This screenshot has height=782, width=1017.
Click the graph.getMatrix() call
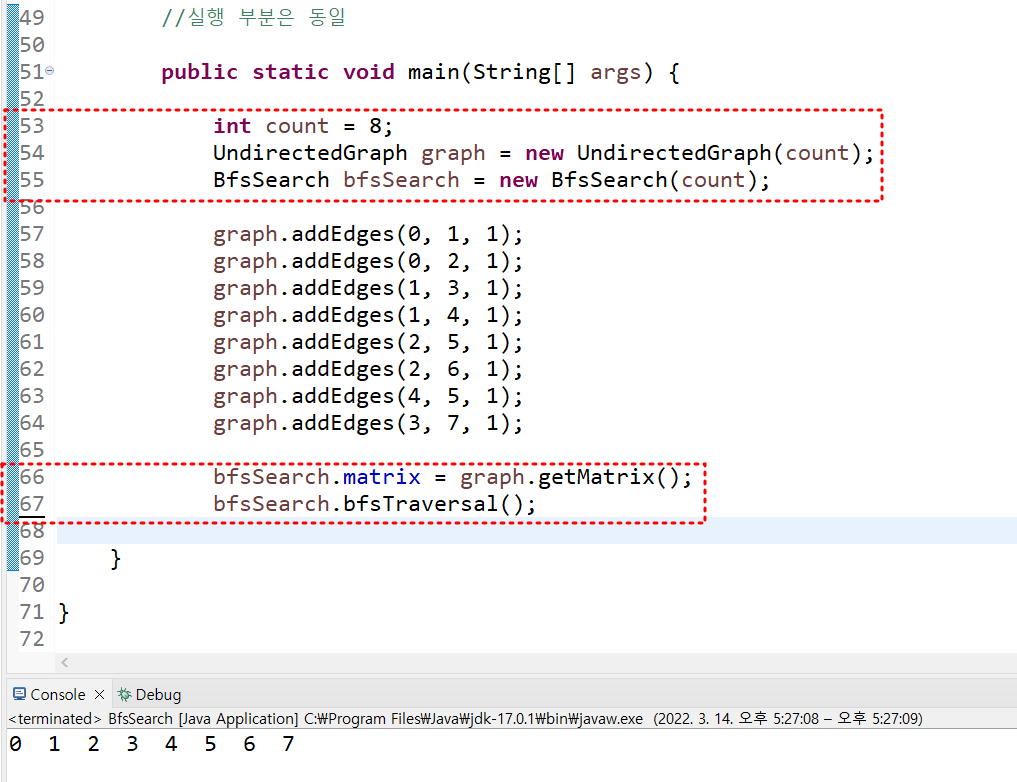coord(576,477)
